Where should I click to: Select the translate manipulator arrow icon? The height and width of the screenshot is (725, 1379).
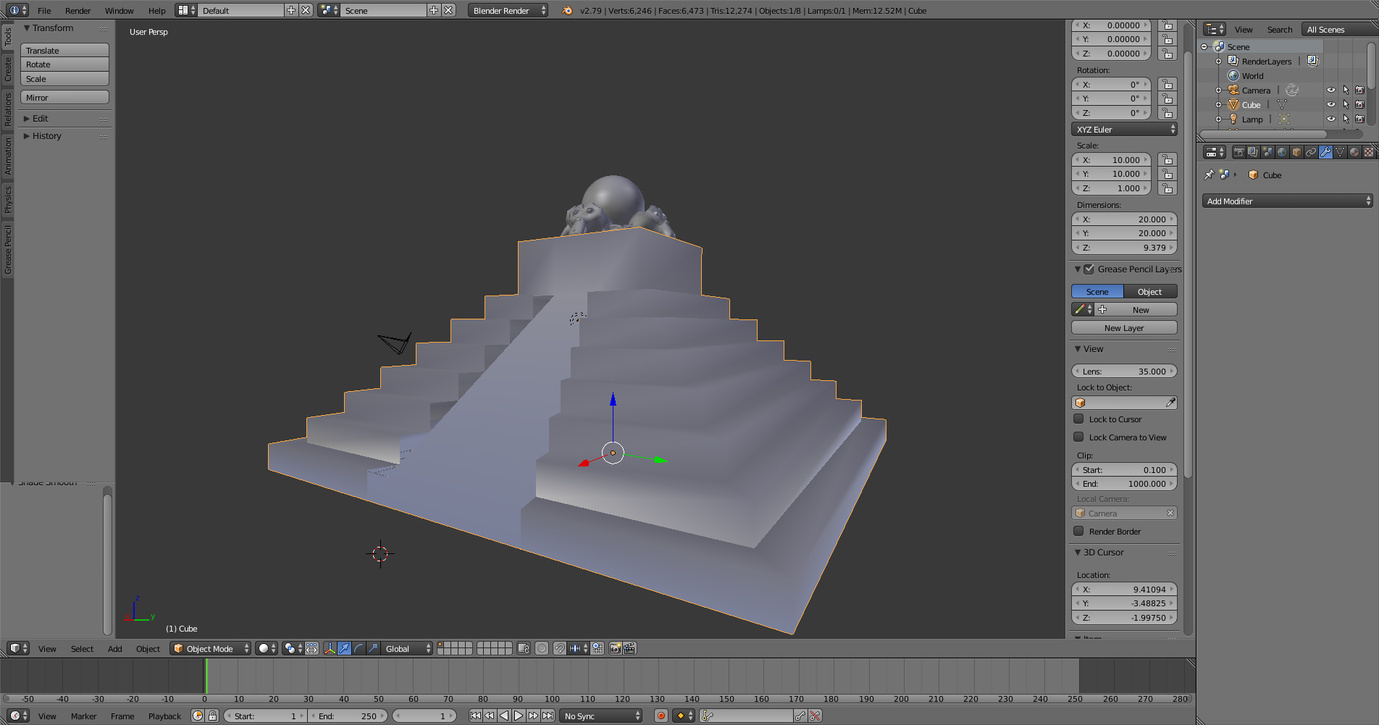point(344,648)
